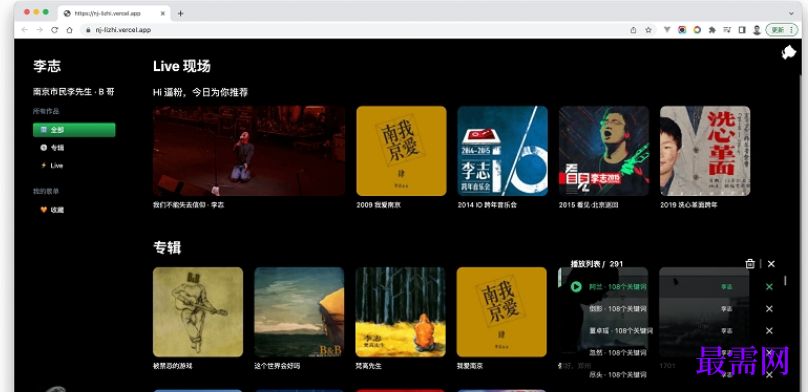This screenshot has height=392, width=808.
Task: Click the 这个世界会好吗 album title text
Action: pyautogui.click(x=277, y=366)
